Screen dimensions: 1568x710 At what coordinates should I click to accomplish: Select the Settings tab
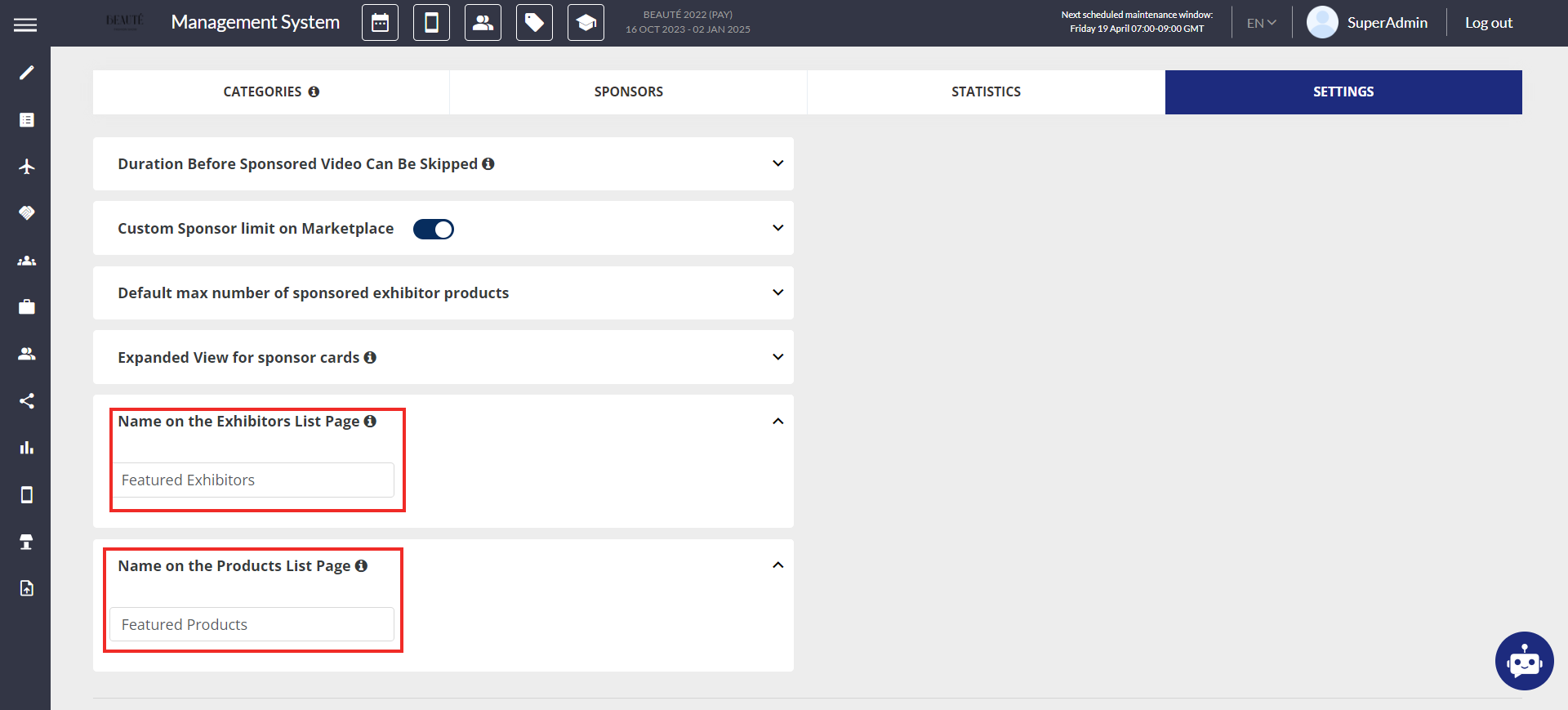pos(1343,92)
